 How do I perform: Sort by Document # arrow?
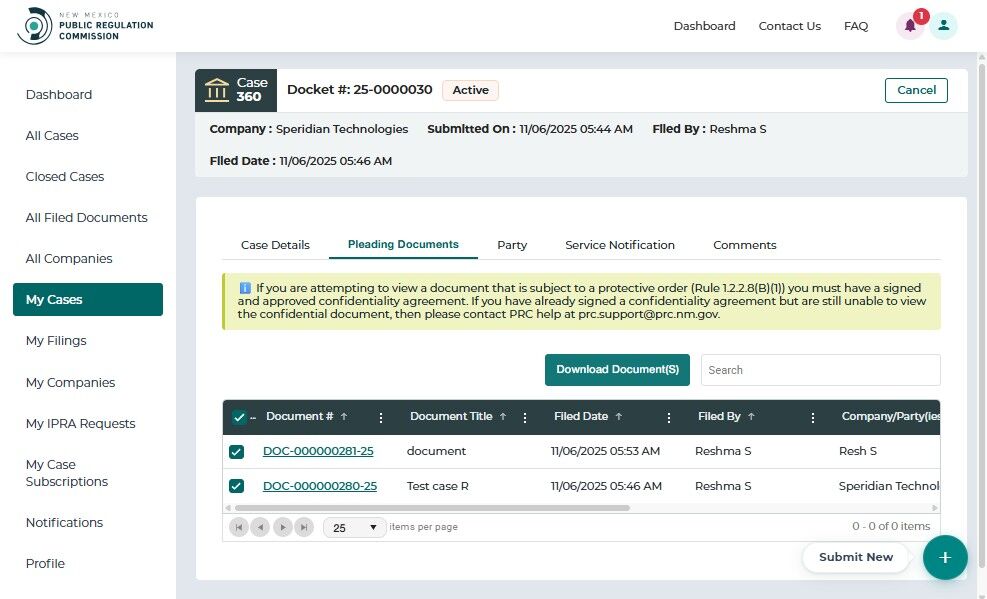coord(344,417)
